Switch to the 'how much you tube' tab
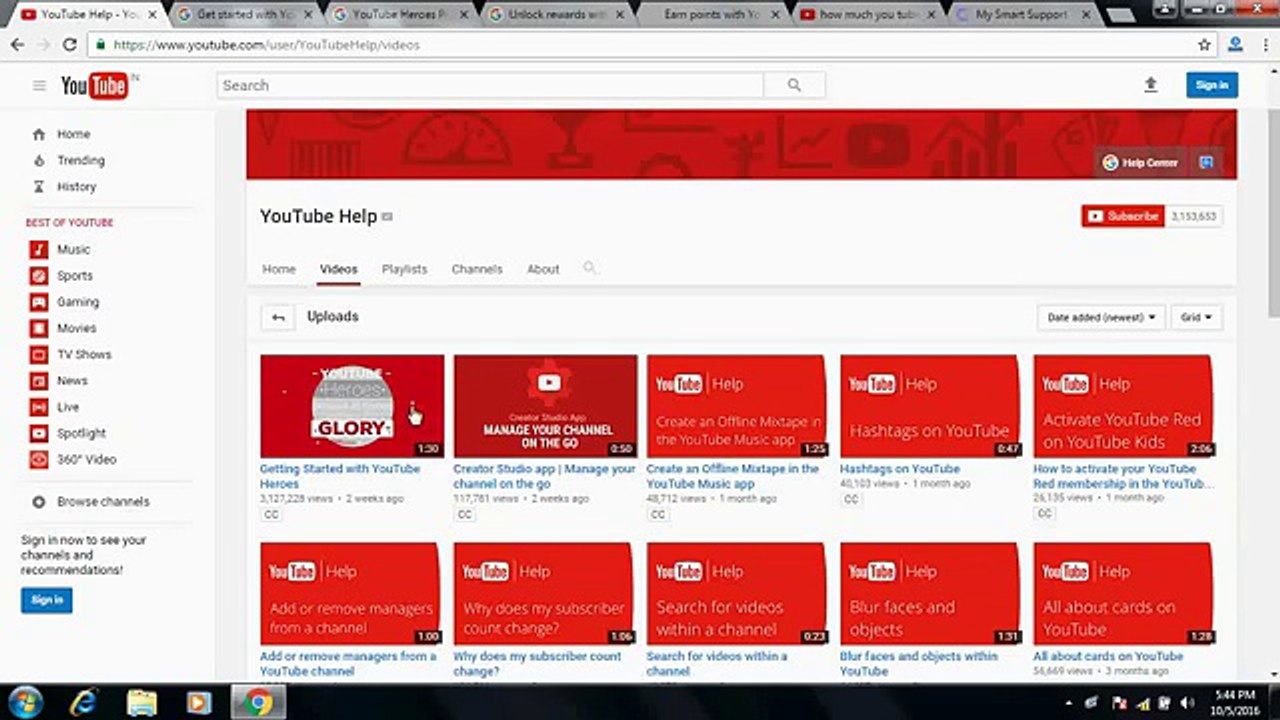Screen dimensions: 1280x720 868,14
